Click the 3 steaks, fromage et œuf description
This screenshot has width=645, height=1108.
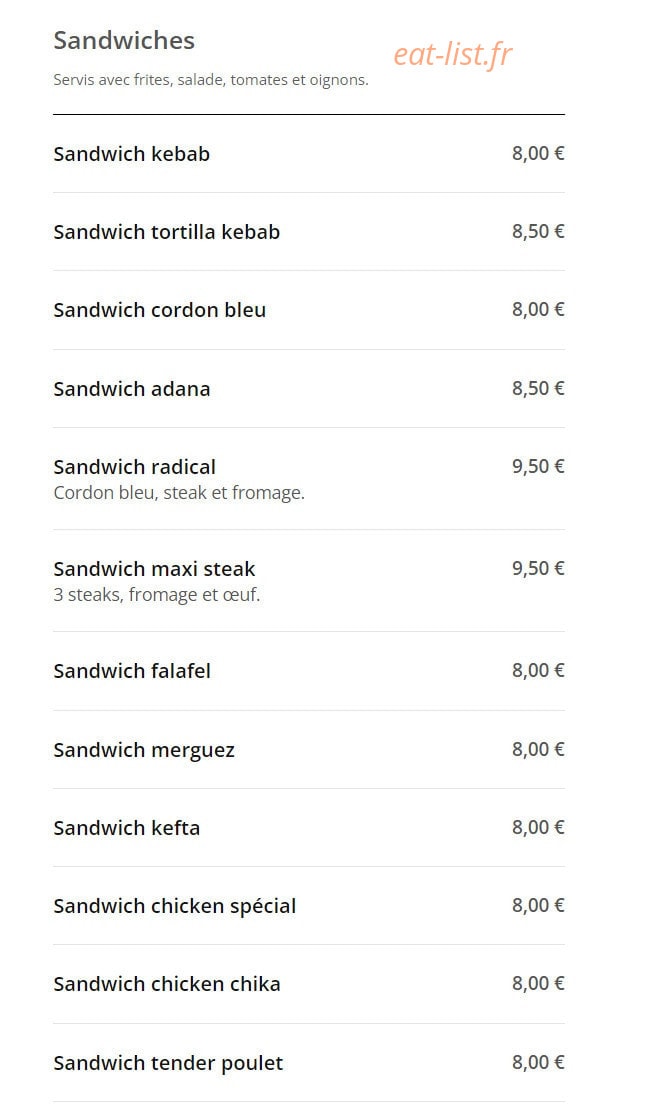157,595
